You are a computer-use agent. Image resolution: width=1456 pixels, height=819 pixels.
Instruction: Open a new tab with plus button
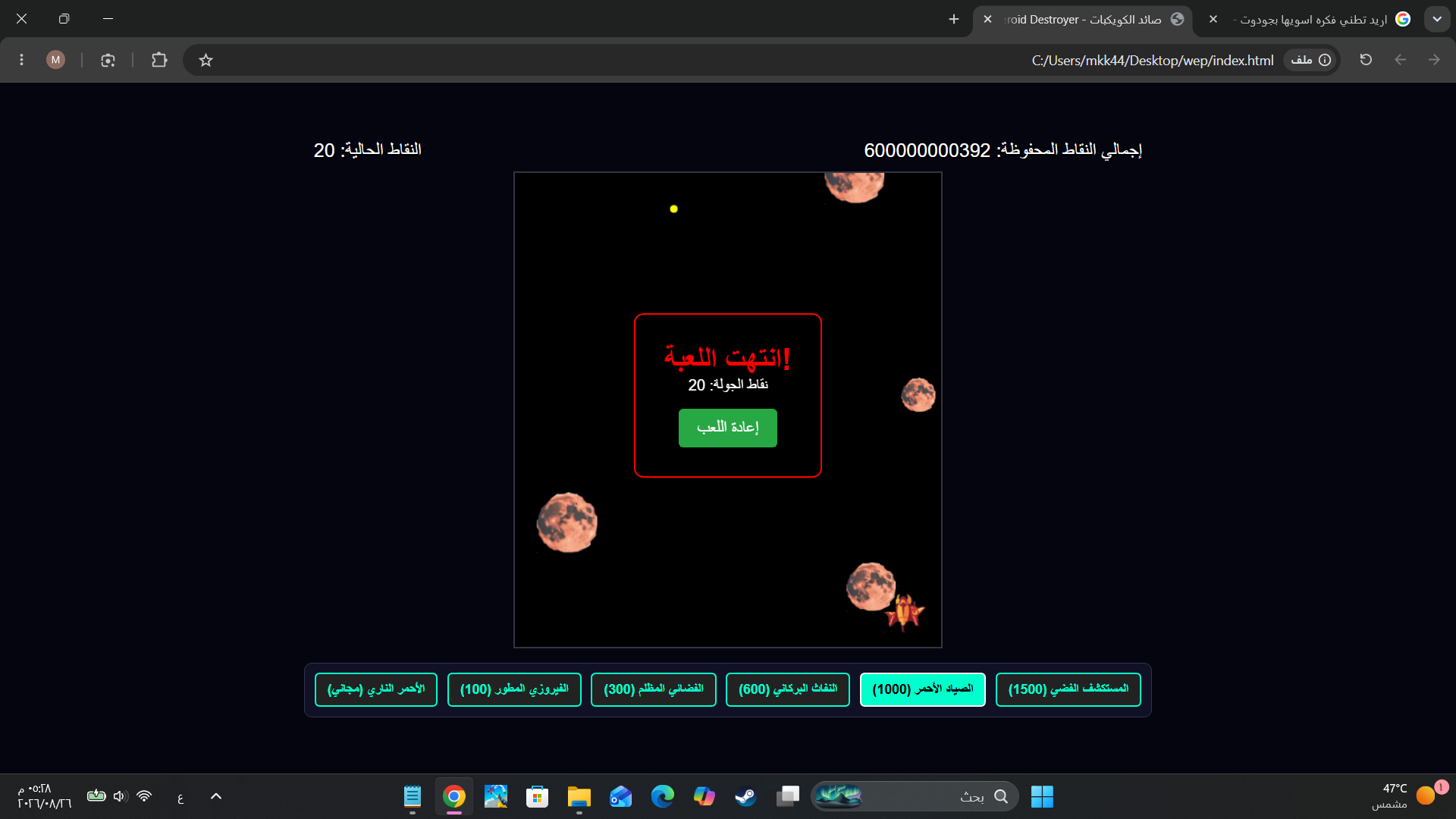coord(954,20)
